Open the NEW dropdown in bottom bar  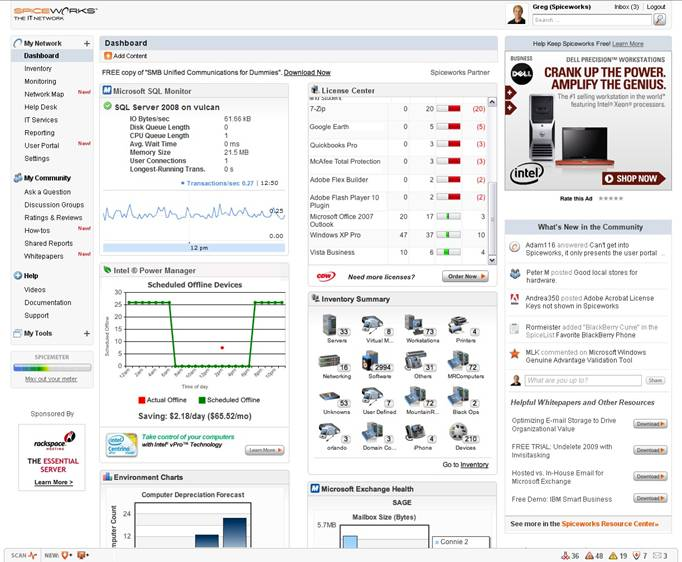(x=67, y=555)
